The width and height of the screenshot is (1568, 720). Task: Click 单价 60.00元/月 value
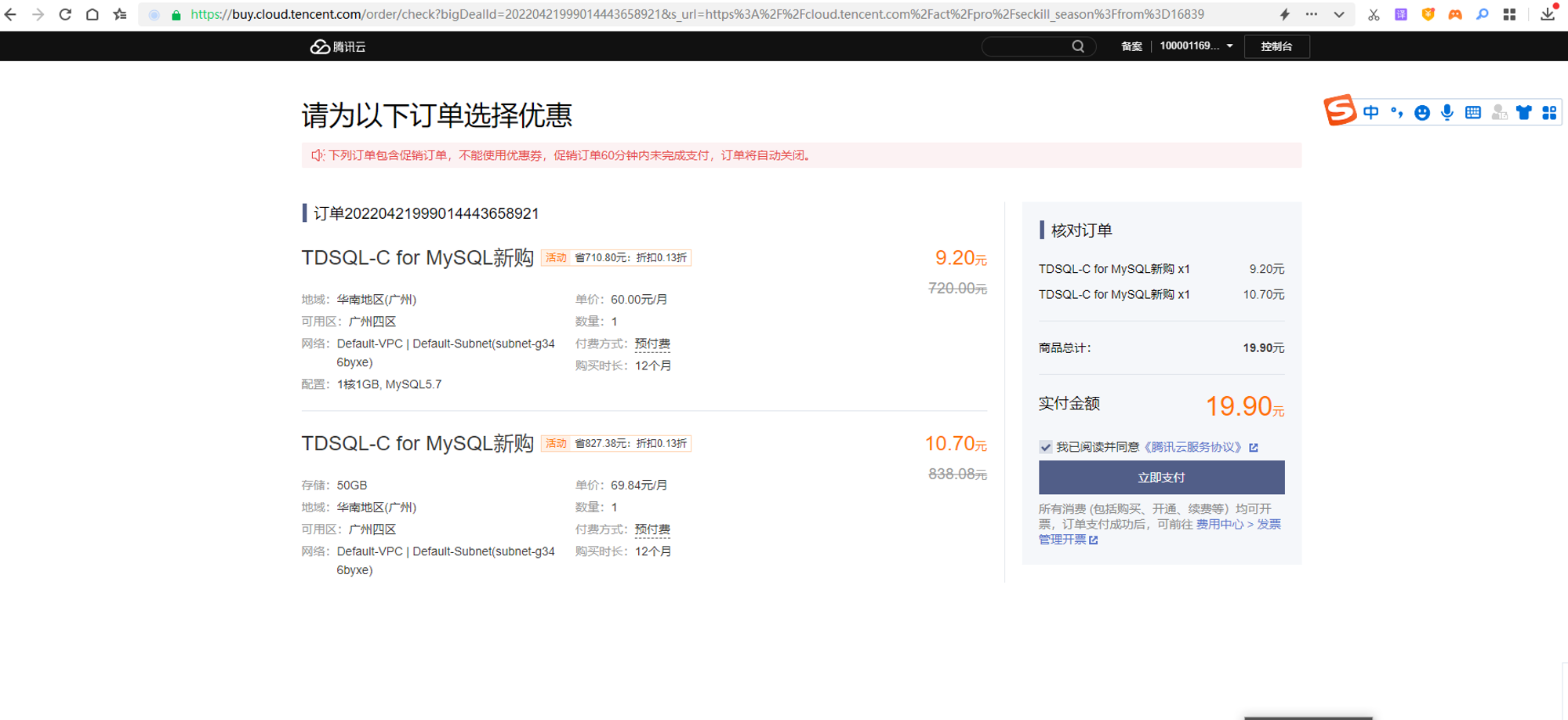(x=639, y=300)
